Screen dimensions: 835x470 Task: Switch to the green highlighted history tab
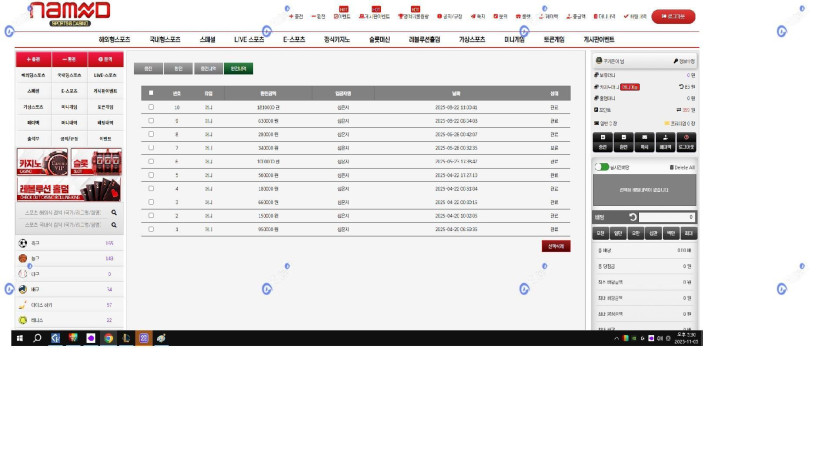238,69
